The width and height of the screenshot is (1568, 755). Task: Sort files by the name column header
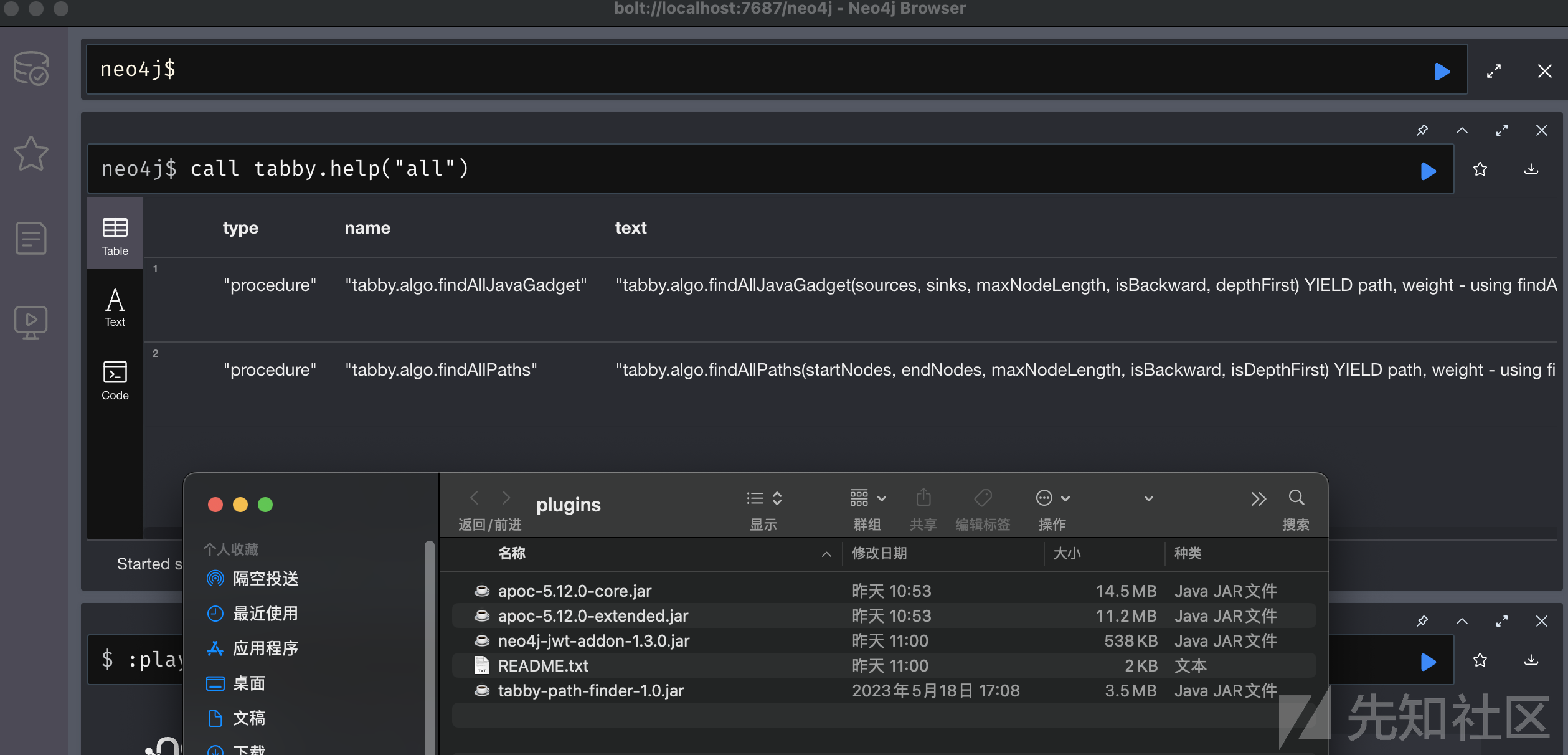tap(512, 553)
